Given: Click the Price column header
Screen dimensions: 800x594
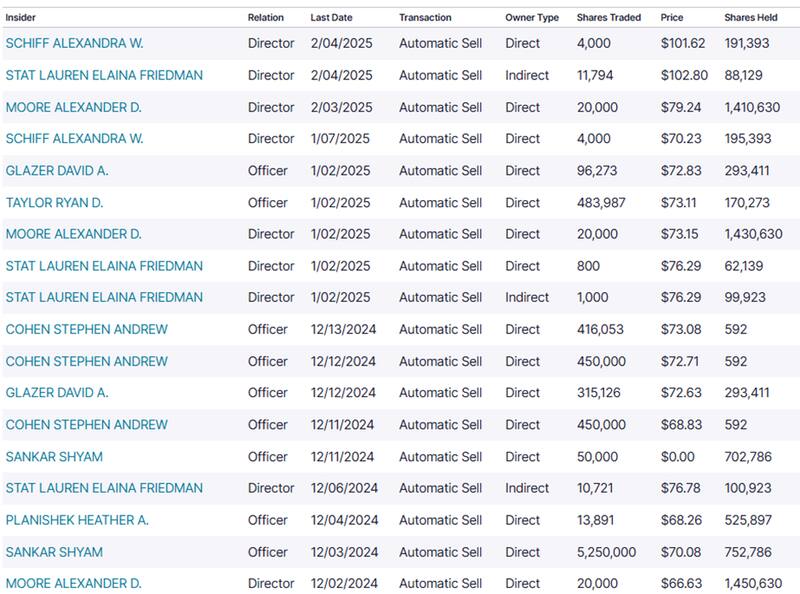Looking at the screenshot, I should 672,17.
